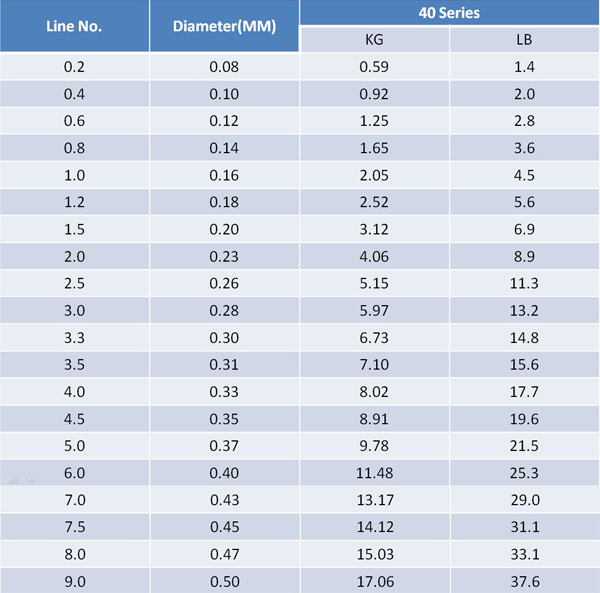Click the Line No. column header

(74, 26)
